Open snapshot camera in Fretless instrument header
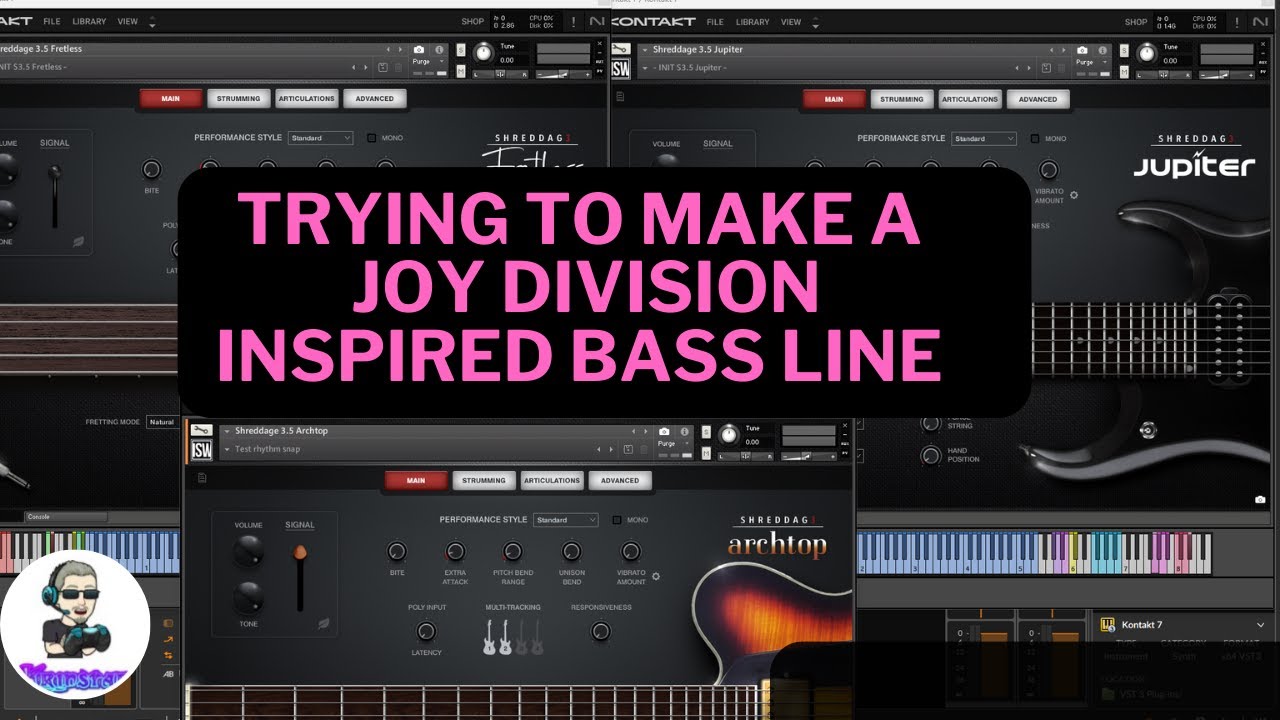The height and width of the screenshot is (720, 1280). point(418,49)
